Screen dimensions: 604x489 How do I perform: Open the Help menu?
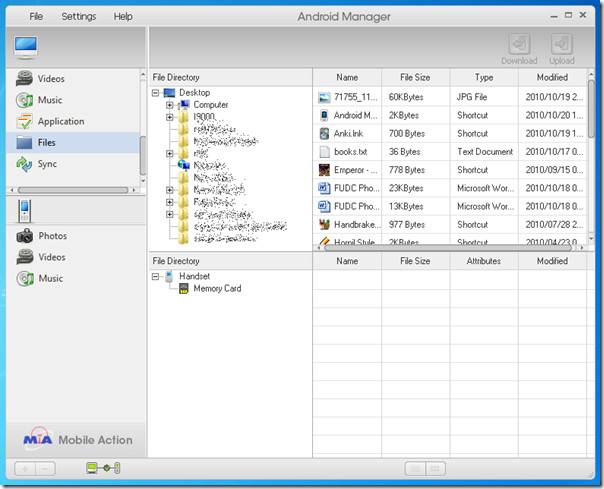[x=123, y=17]
